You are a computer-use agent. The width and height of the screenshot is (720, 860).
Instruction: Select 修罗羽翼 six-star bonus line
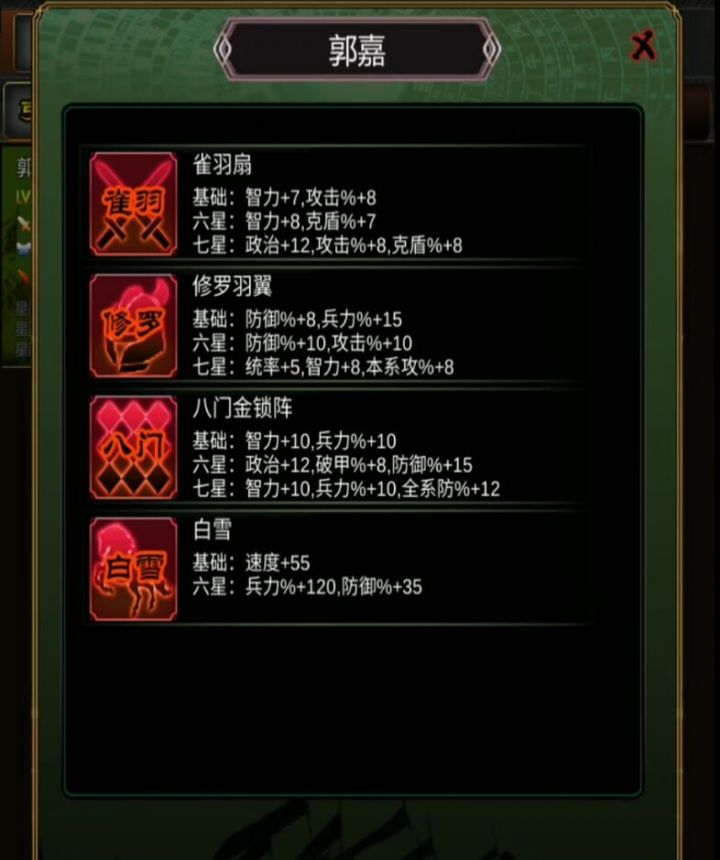click(x=302, y=343)
